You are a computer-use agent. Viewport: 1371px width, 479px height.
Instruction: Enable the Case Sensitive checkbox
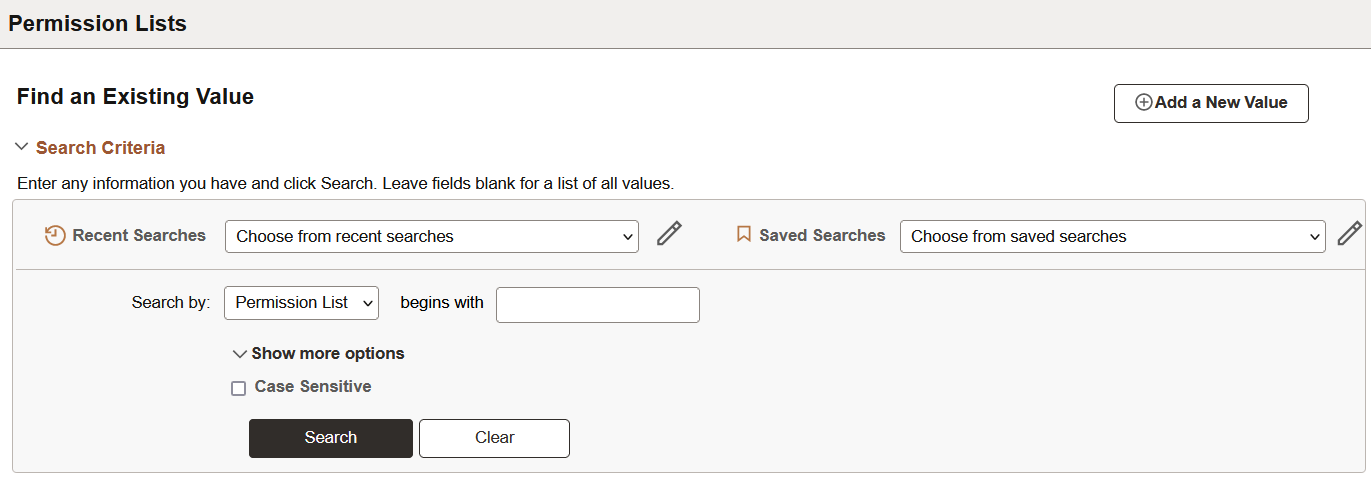pyautogui.click(x=238, y=388)
